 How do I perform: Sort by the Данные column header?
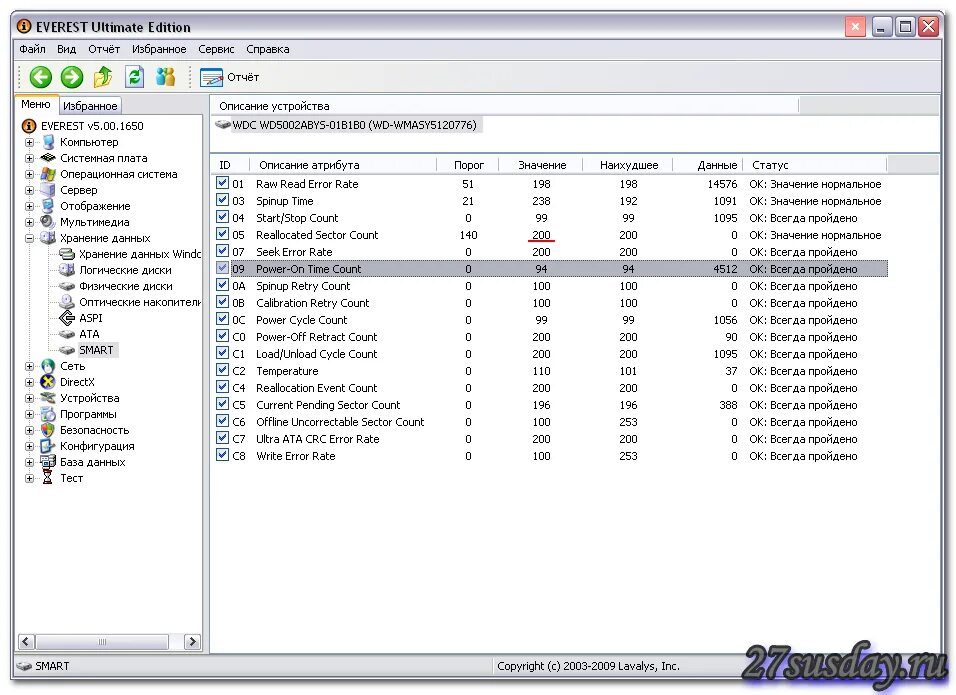(x=708, y=165)
